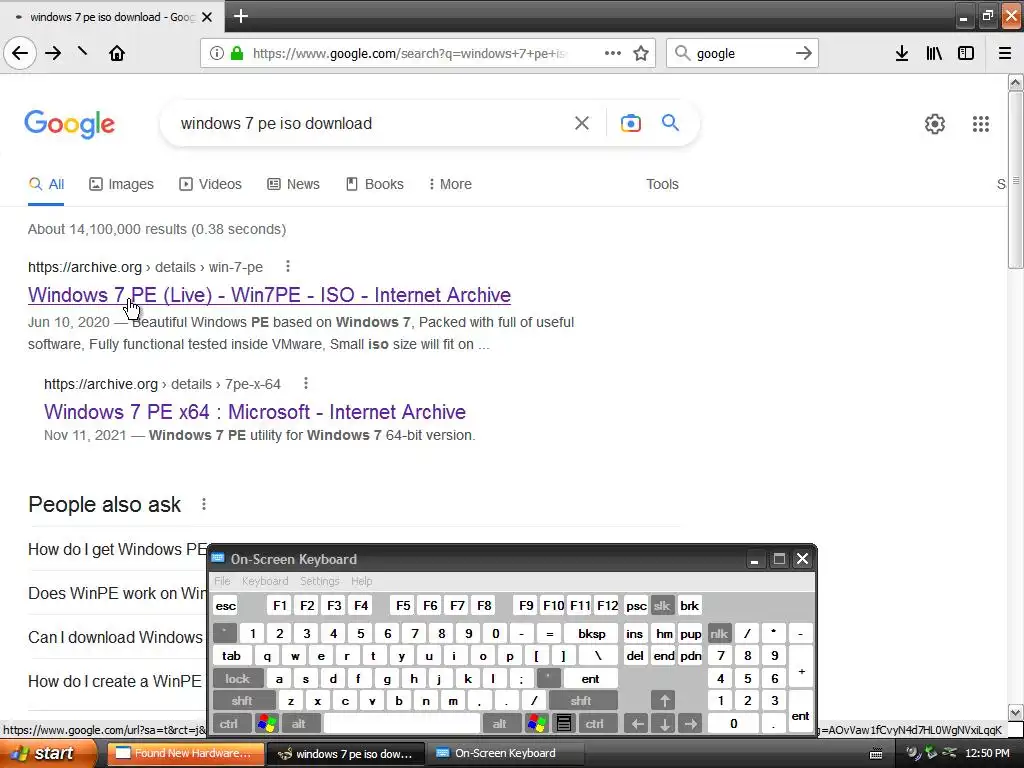Go back with the browser back arrow

click(20, 53)
